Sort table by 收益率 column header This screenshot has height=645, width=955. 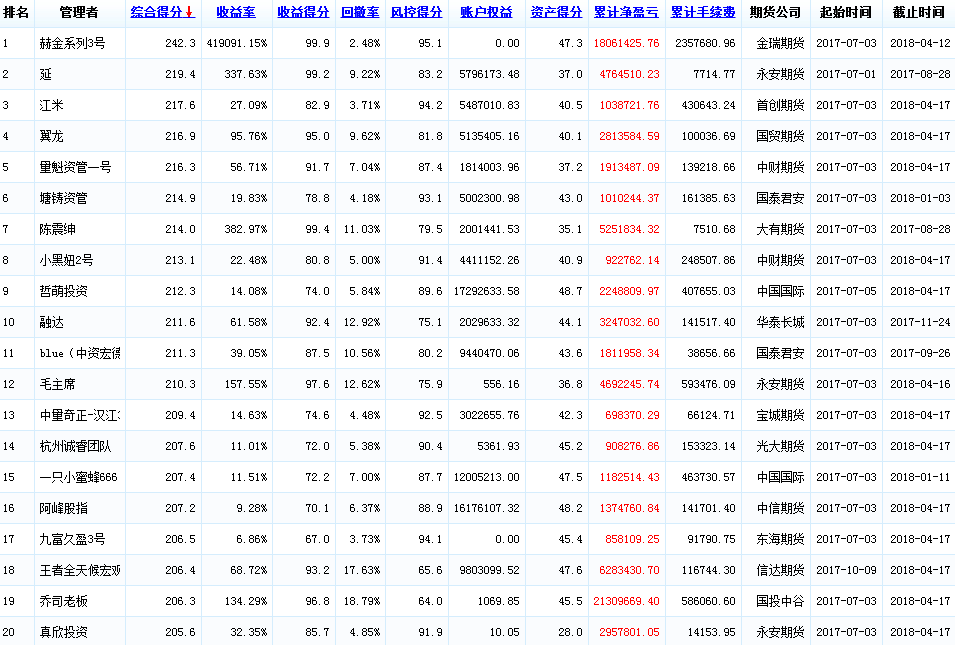[x=235, y=13]
